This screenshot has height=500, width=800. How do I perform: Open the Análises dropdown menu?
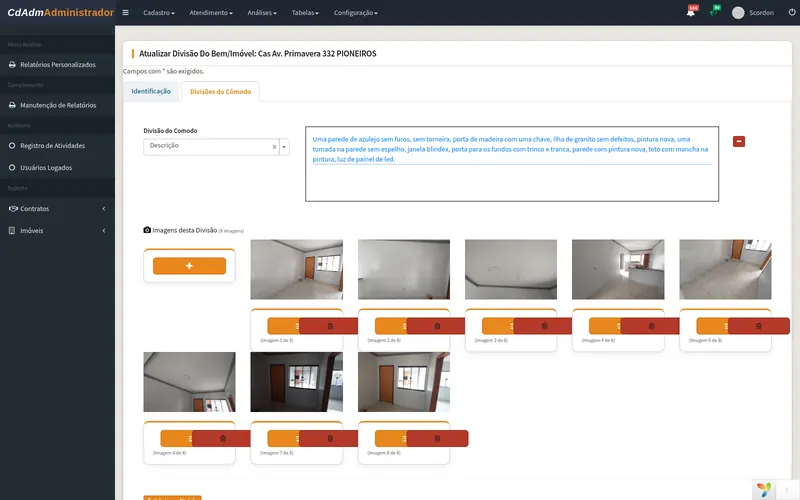262,13
